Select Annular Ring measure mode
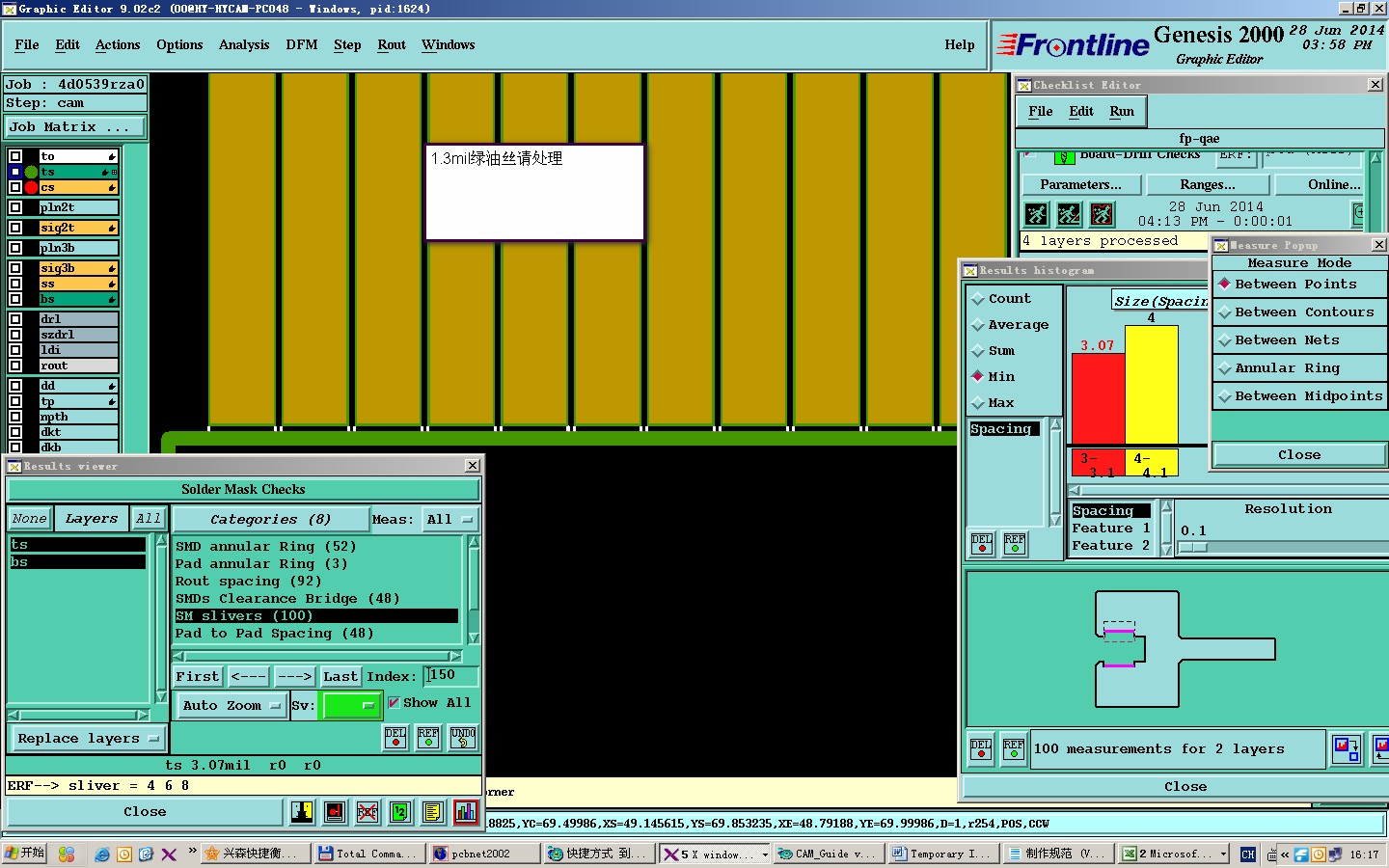The image size is (1389, 868). [1299, 368]
